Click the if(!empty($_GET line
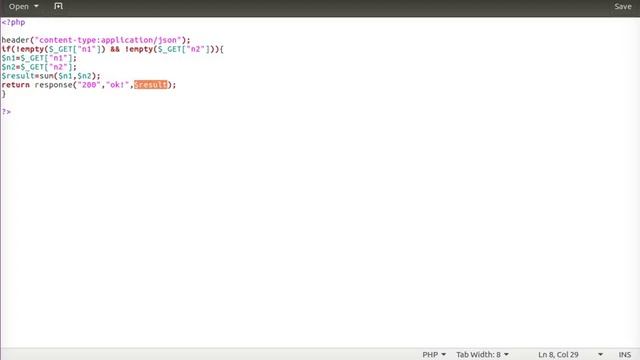640x360 pixels. pos(112,49)
